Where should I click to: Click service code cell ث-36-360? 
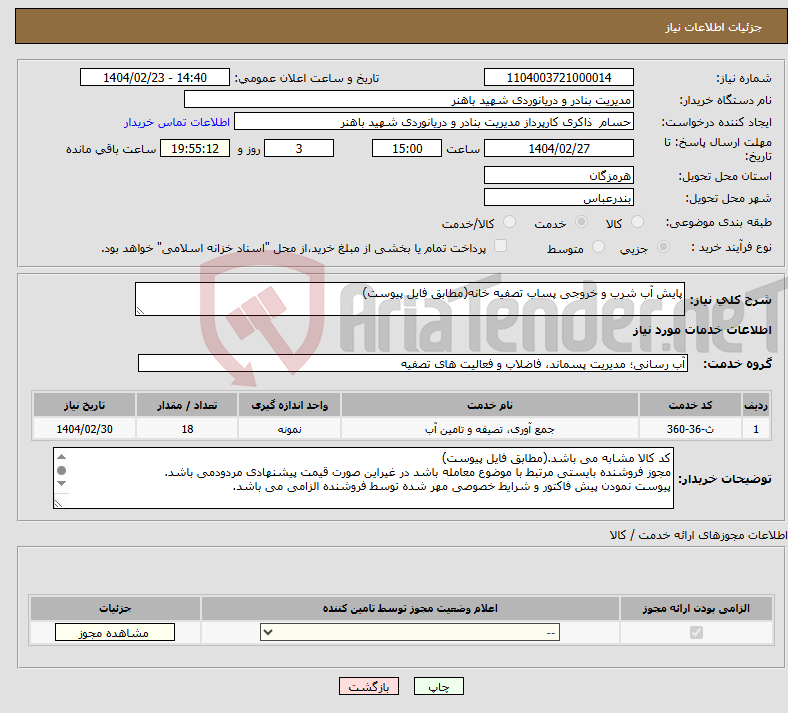691,429
